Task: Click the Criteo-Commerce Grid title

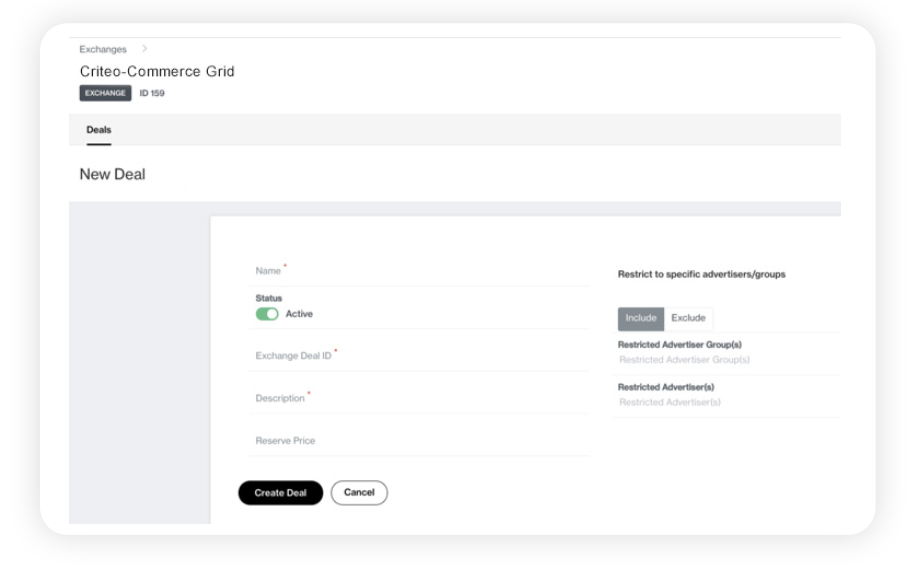Action: (x=156, y=72)
